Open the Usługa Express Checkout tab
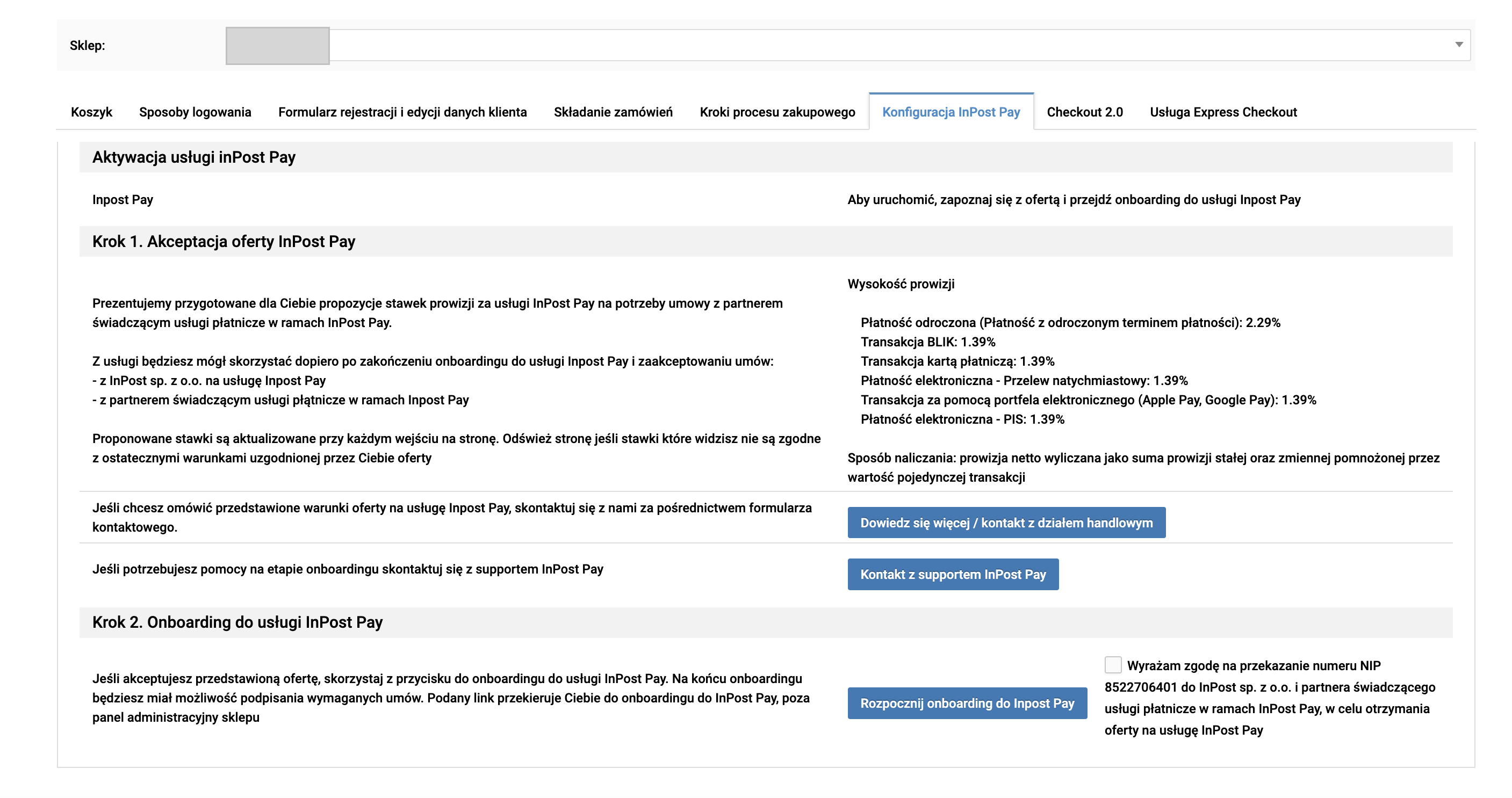 (x=1223, y=112)
